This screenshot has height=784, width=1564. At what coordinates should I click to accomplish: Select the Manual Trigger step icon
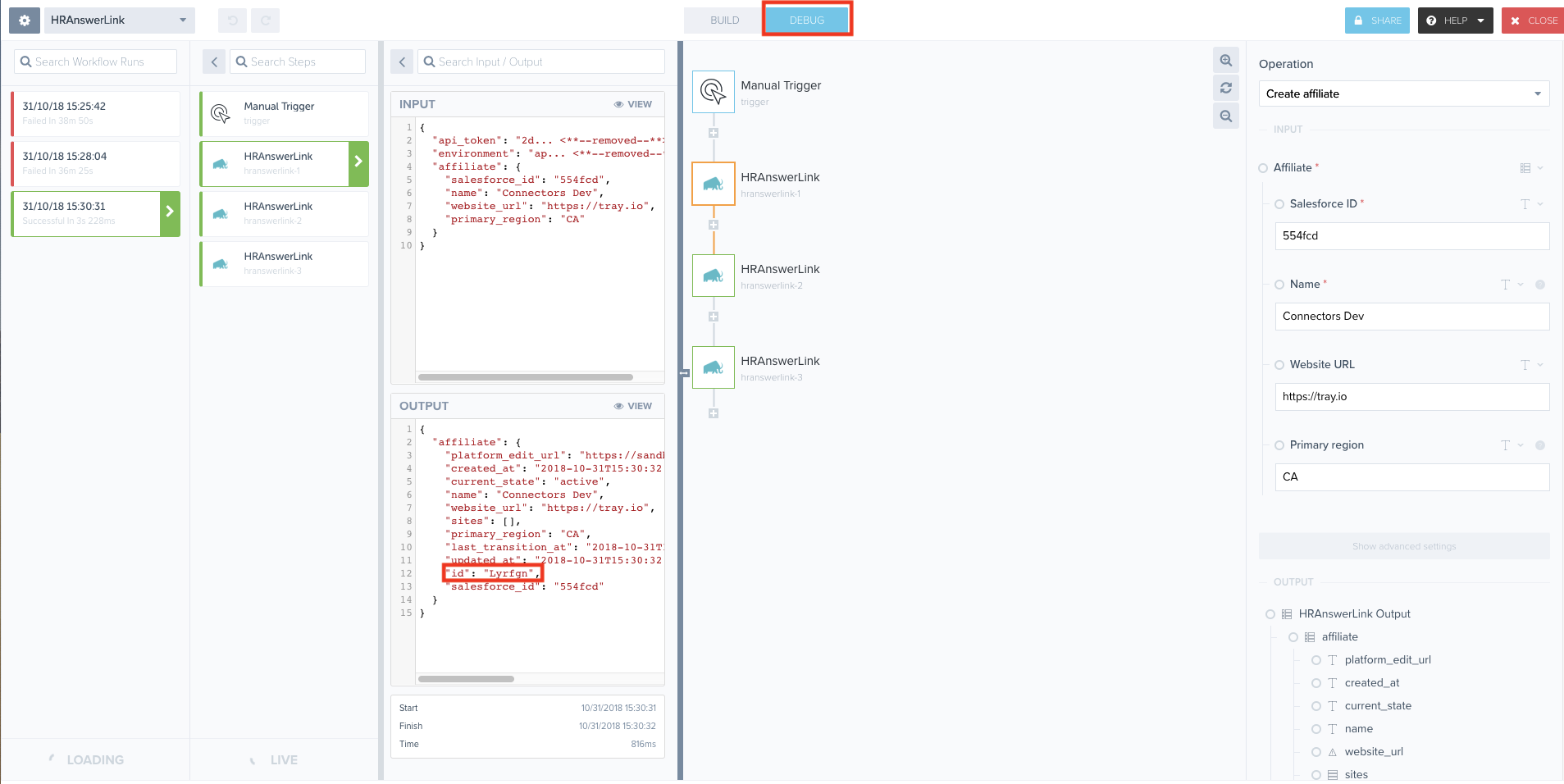pos(713,92)
